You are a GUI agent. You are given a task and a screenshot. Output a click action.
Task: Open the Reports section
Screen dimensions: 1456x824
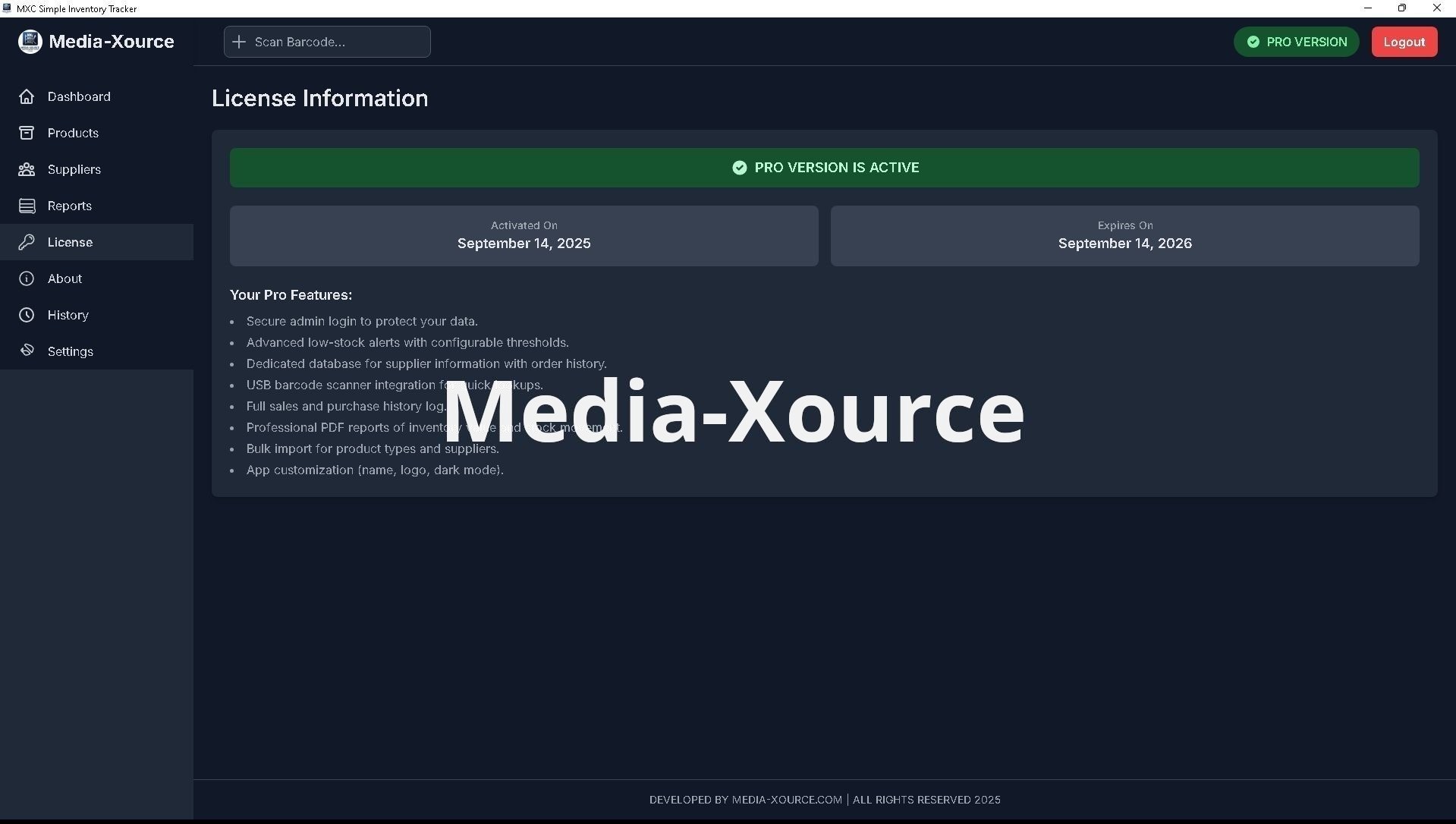click(70, 206)
